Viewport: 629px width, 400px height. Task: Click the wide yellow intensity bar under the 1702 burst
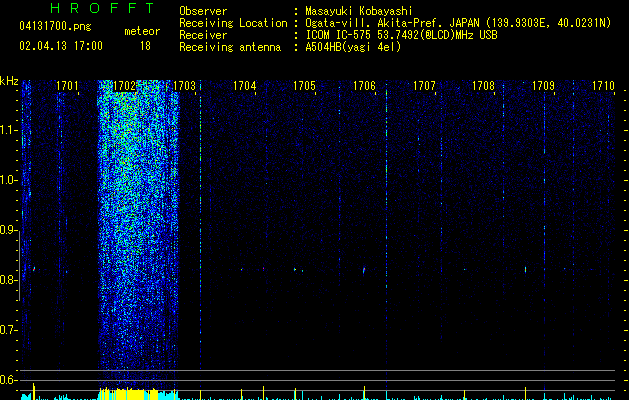pos(128,394)
